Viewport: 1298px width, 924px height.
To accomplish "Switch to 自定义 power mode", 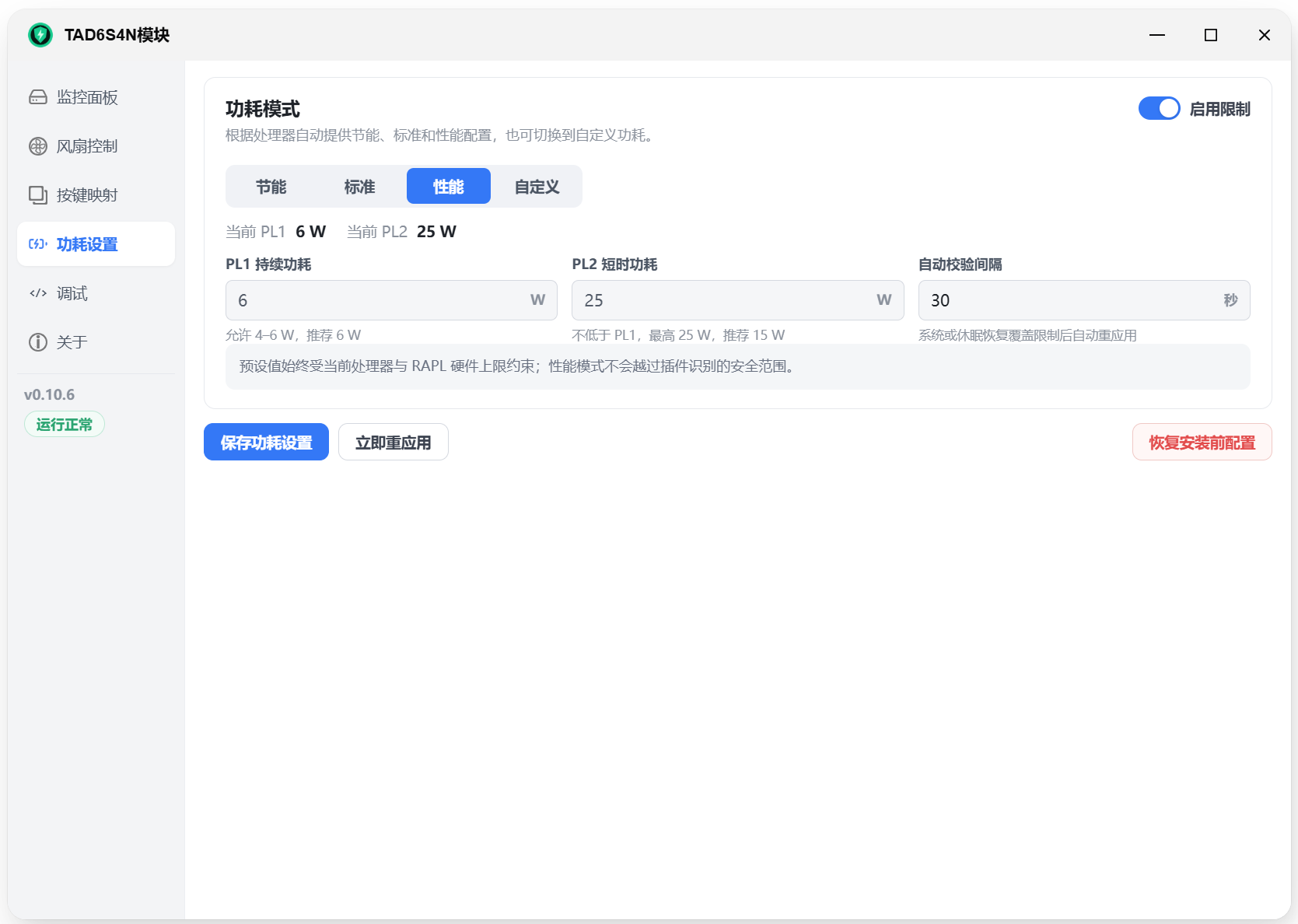I will coord(537,187).
